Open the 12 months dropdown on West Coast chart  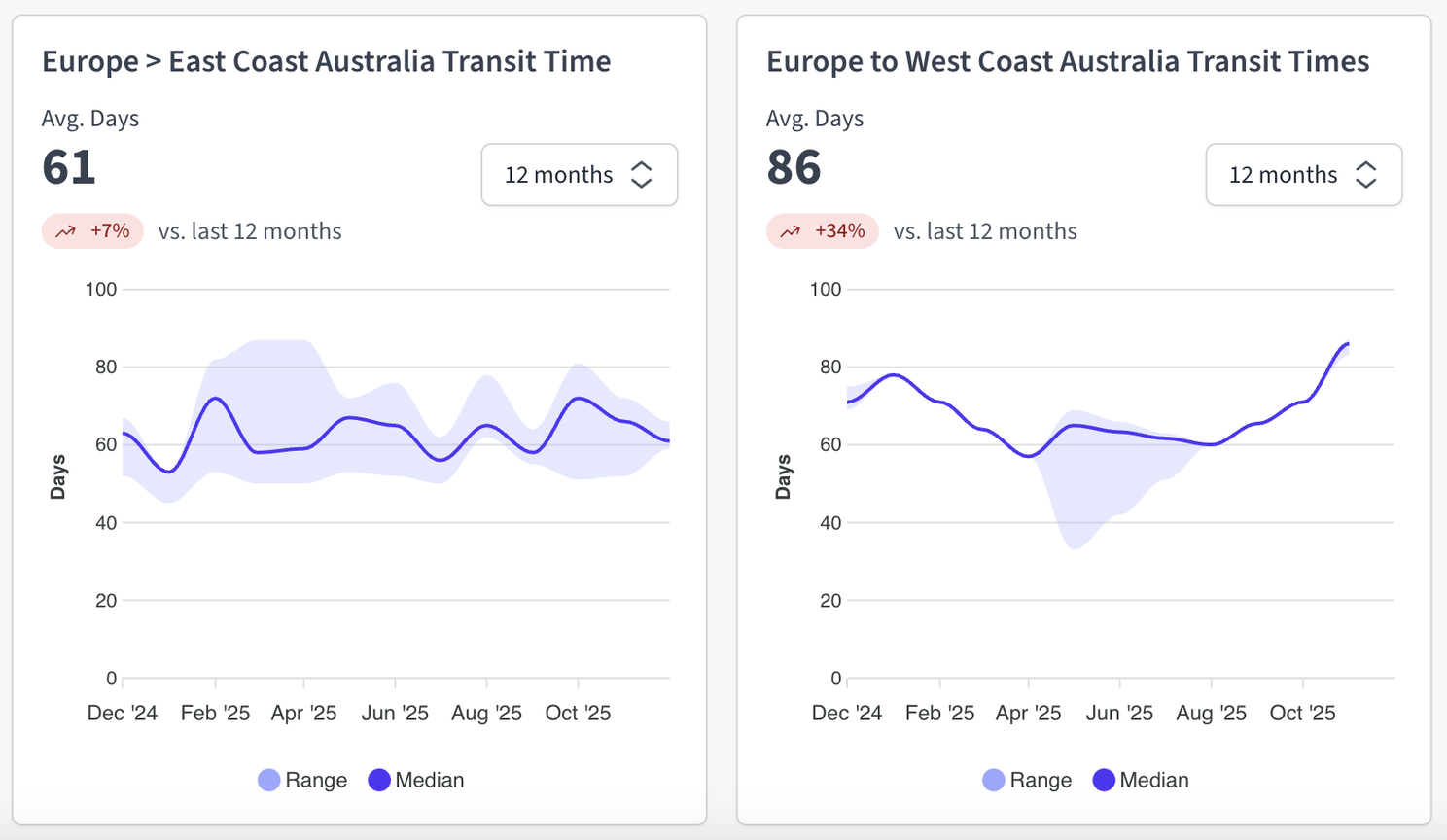click(x=1304, y=175)
